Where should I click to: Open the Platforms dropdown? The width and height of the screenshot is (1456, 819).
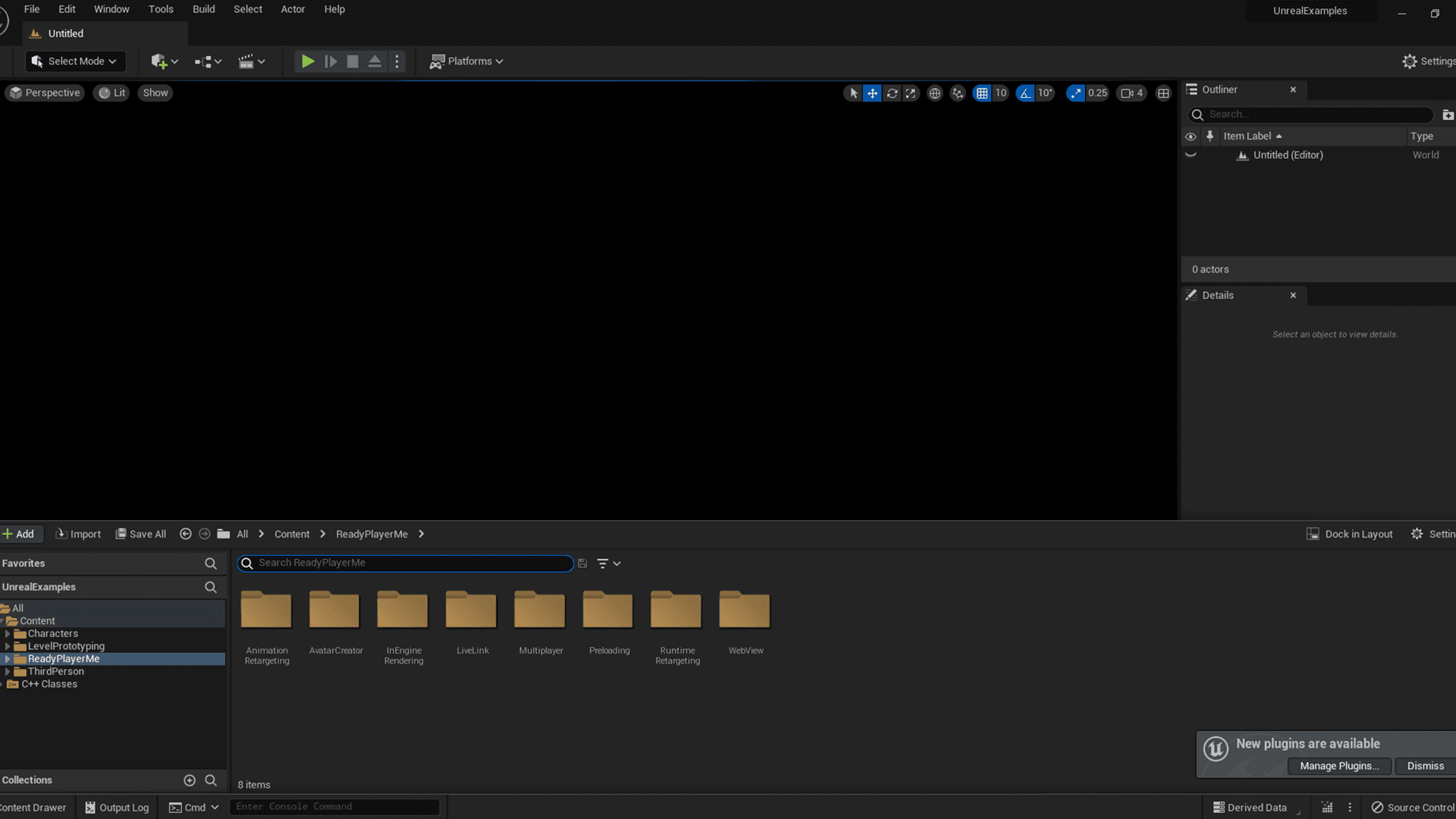pyautogui.click(x=466, y=61)
